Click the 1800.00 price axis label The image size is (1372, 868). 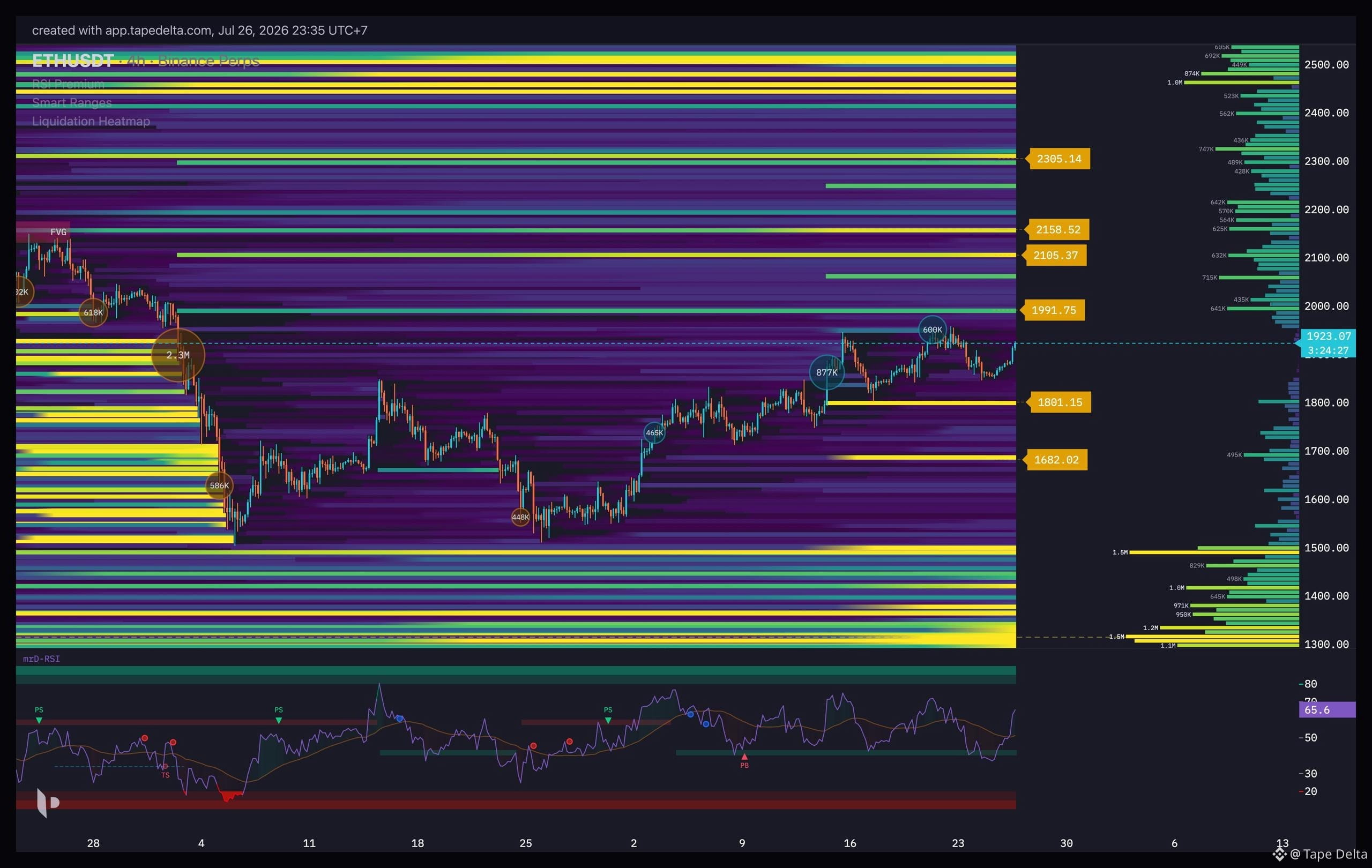coord(1326,403)
